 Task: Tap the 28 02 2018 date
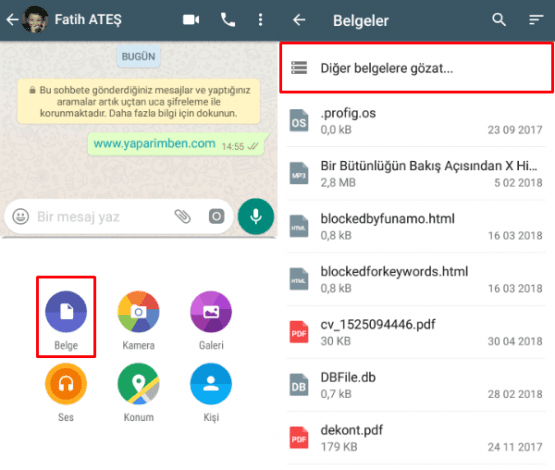pyautogui.click(x=515, y=394)
